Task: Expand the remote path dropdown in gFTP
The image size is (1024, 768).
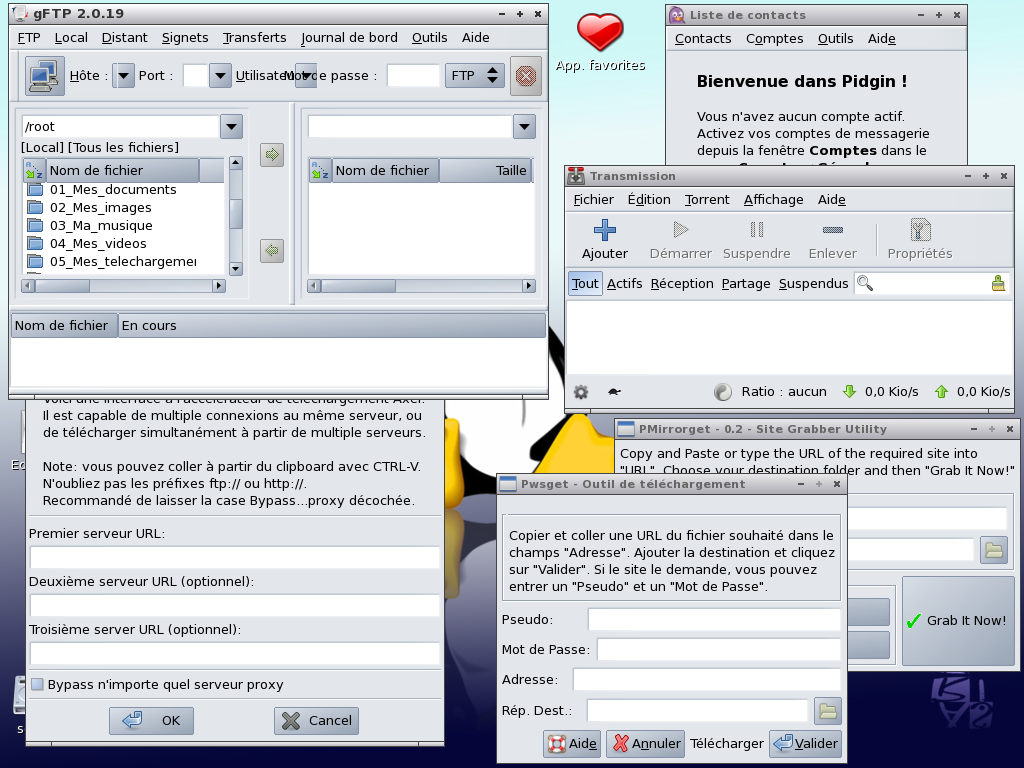Action: click(x=524, y=127)
